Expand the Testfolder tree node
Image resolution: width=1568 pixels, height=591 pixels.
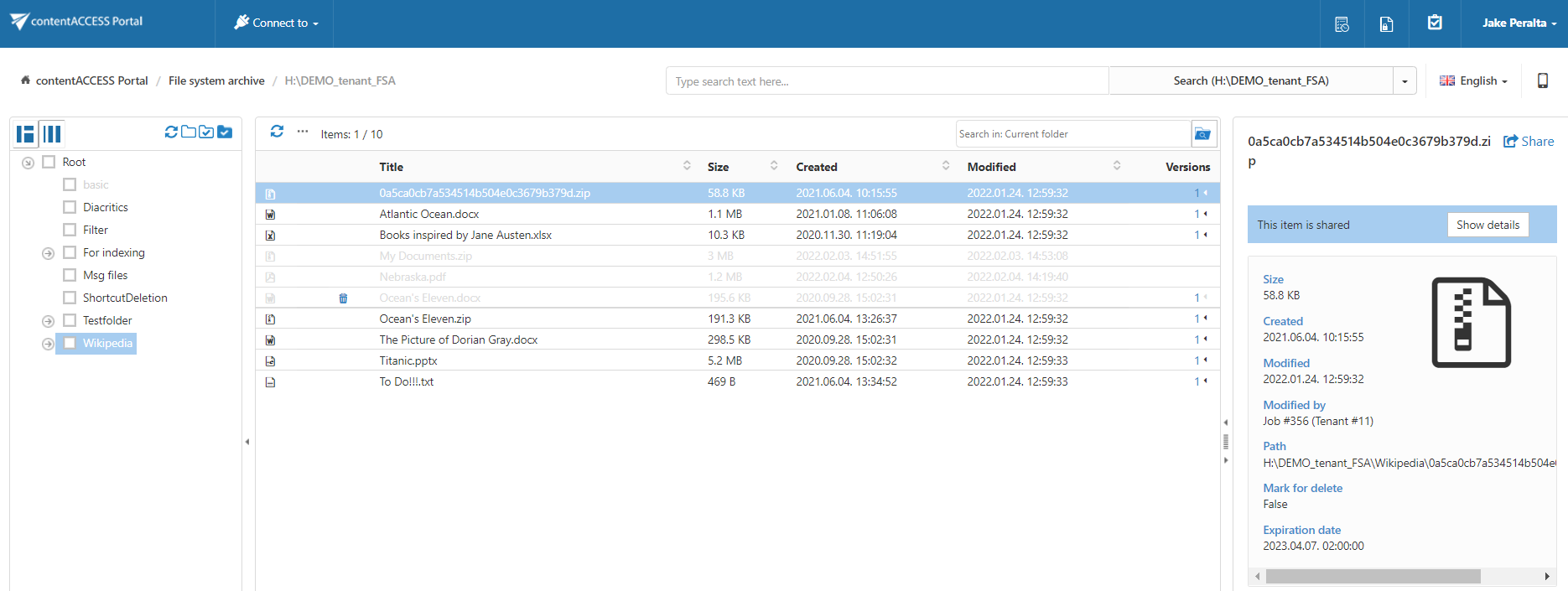pos(48,321)
